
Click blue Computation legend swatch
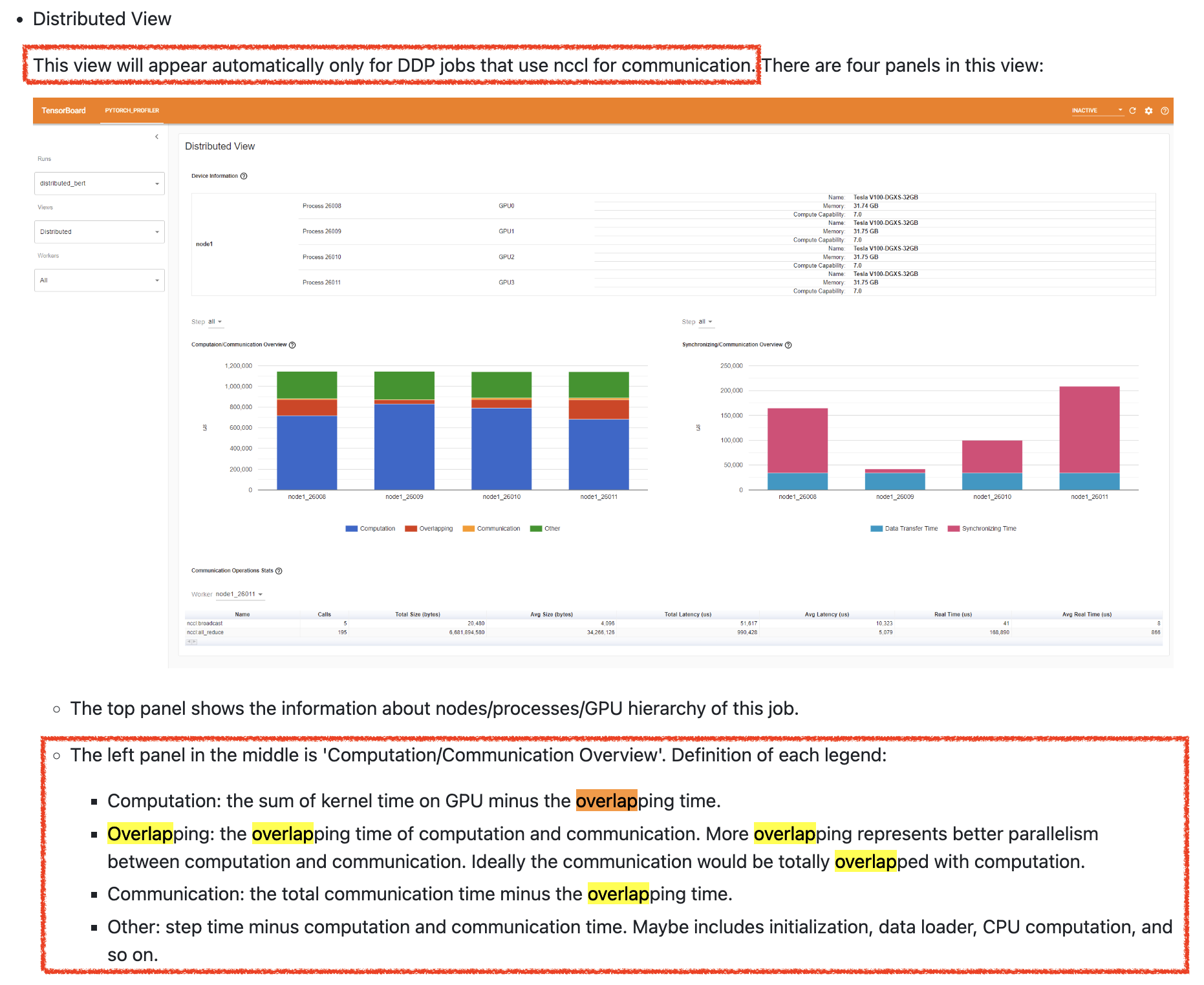pyautogui.click(x=352, y=529)
